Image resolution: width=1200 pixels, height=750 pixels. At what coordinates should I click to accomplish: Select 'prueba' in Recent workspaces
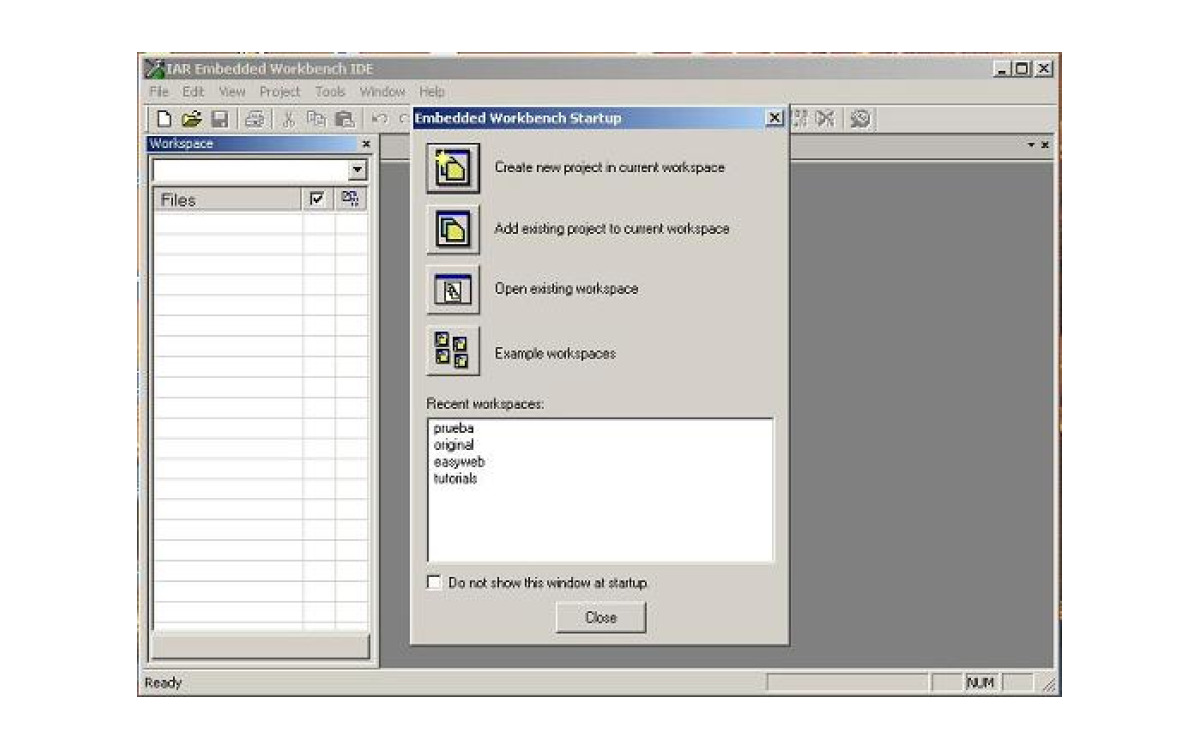[x=454, y=428]
